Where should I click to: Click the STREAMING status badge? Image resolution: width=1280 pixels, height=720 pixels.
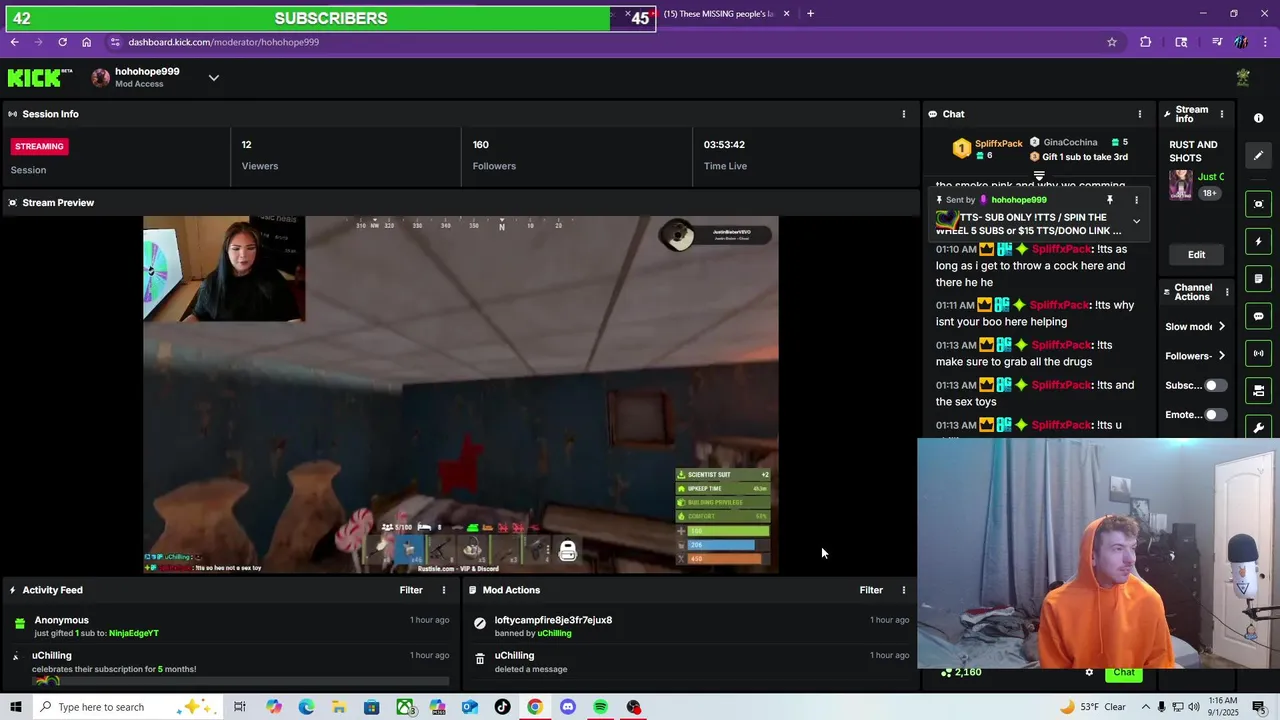(x=39, y=146)
